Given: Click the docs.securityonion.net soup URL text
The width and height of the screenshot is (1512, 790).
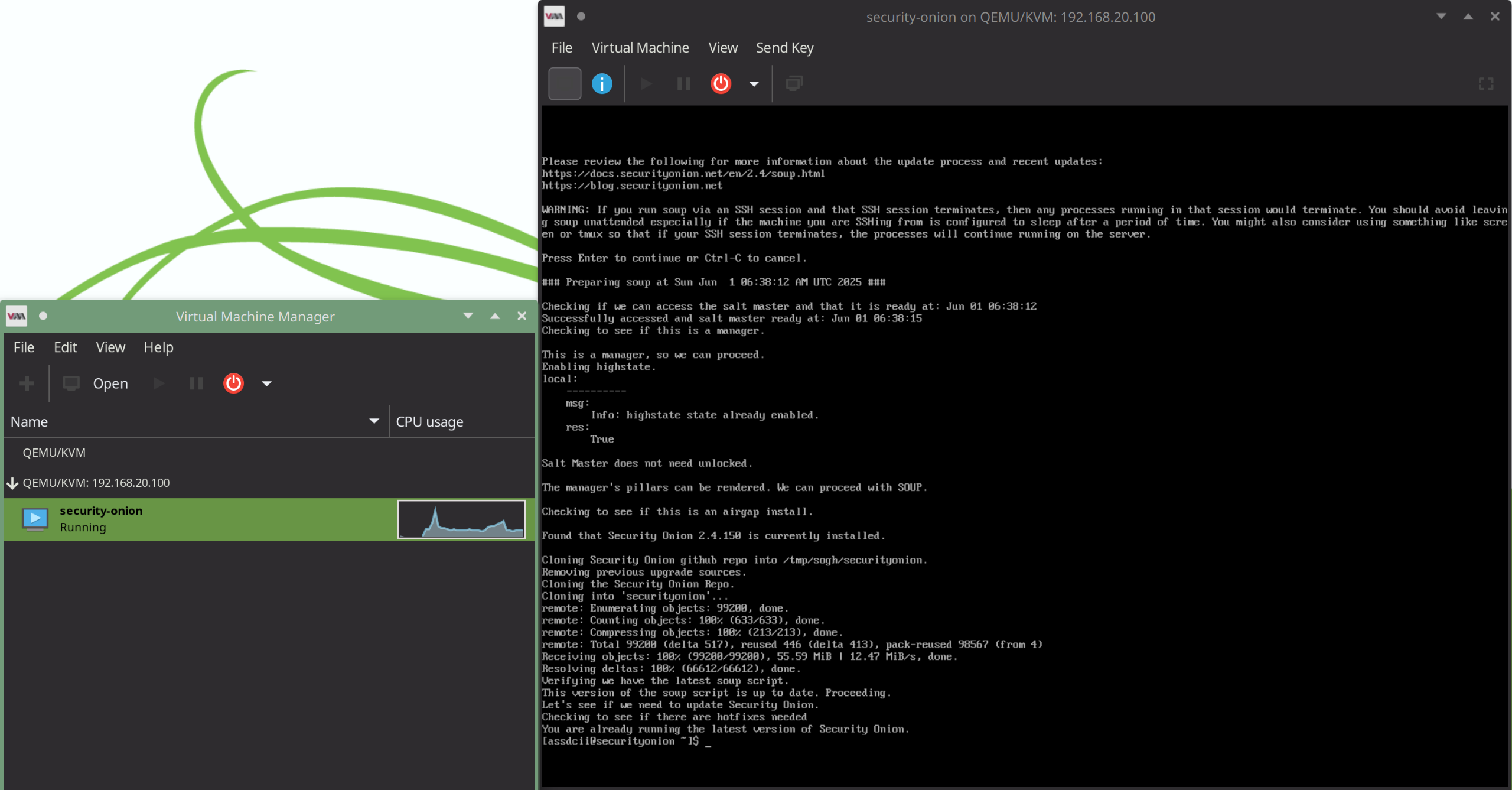Looking at the screenshot, I should coord(683,174).
